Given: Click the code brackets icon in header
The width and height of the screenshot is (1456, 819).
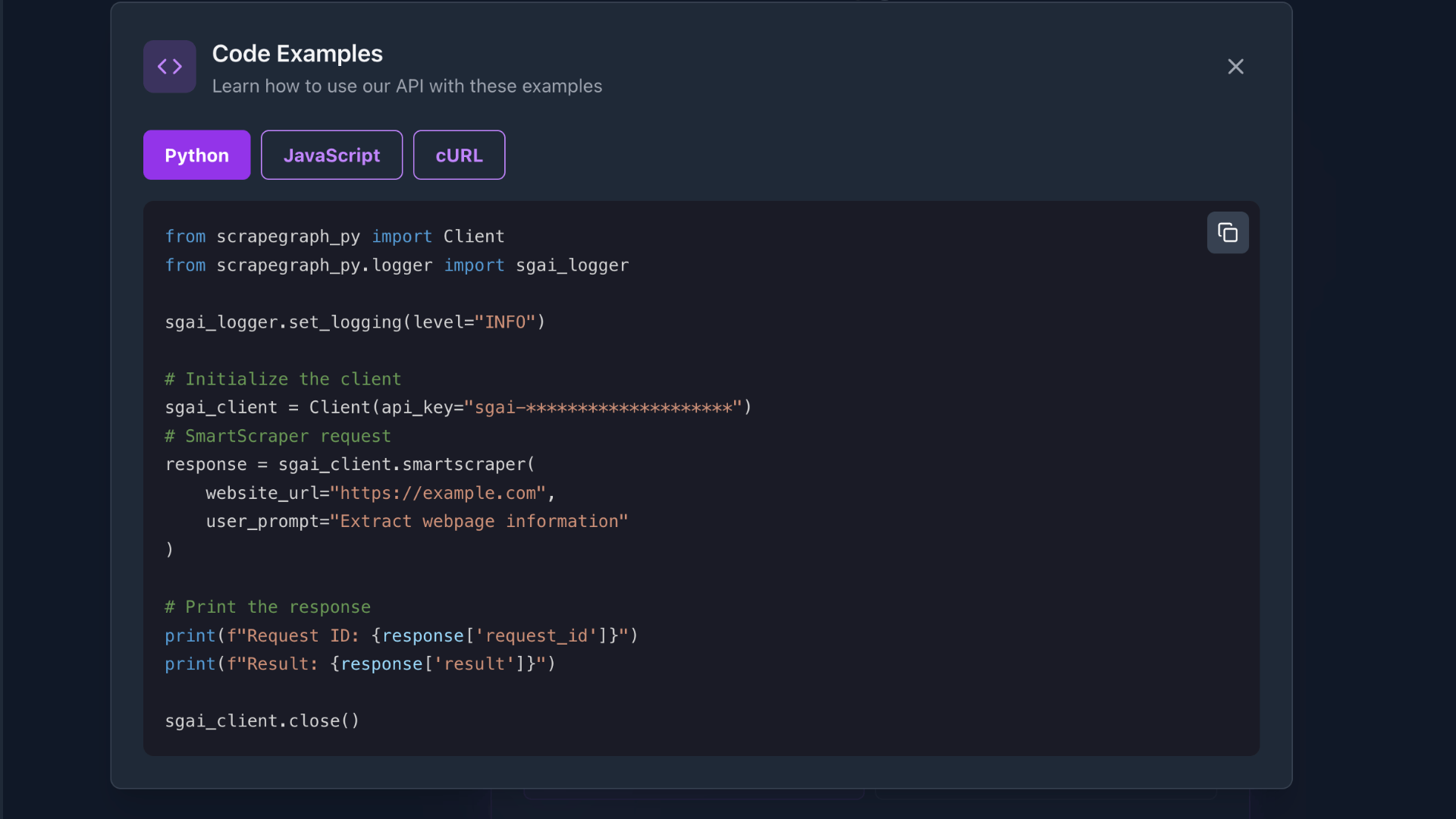Looking at the screenshot, I should [170, 67].
